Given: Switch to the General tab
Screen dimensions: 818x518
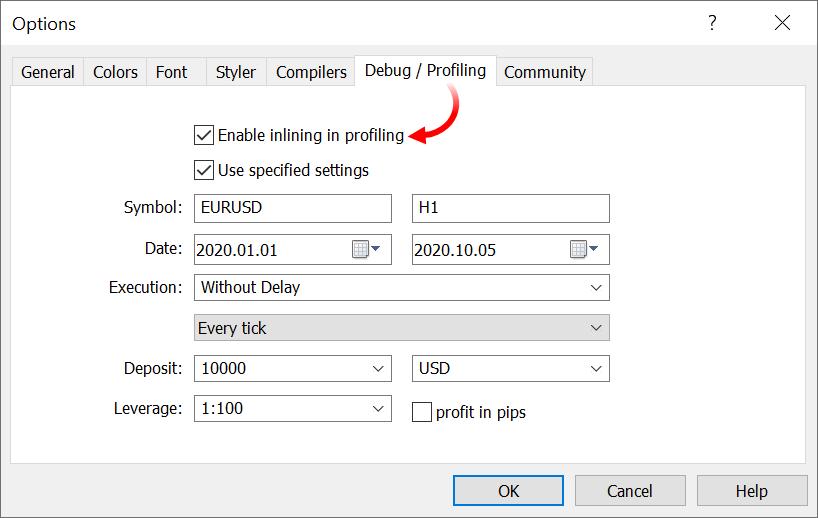Looking at the screenshot, I should [x=48, y=72].
